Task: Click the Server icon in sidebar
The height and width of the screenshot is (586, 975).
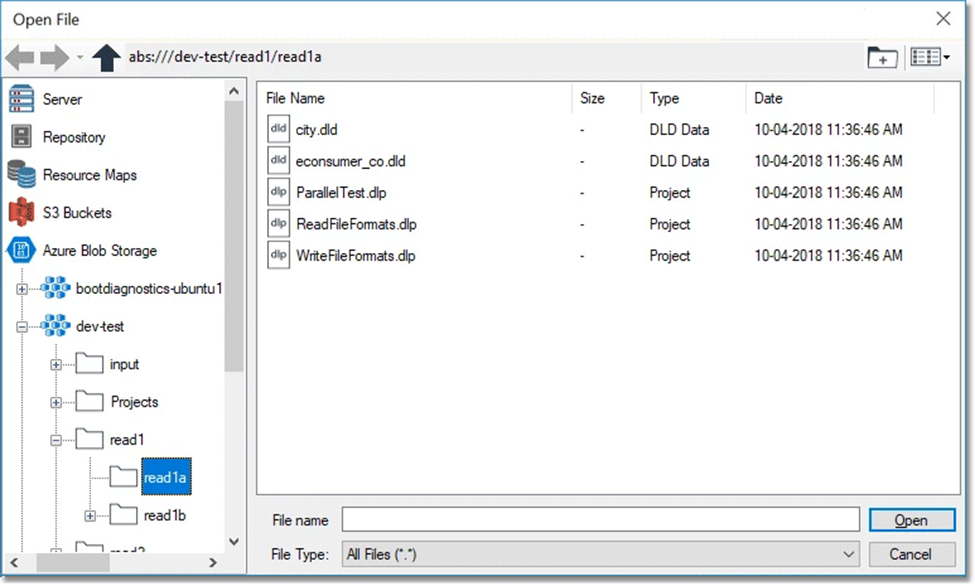Action: 22,100
